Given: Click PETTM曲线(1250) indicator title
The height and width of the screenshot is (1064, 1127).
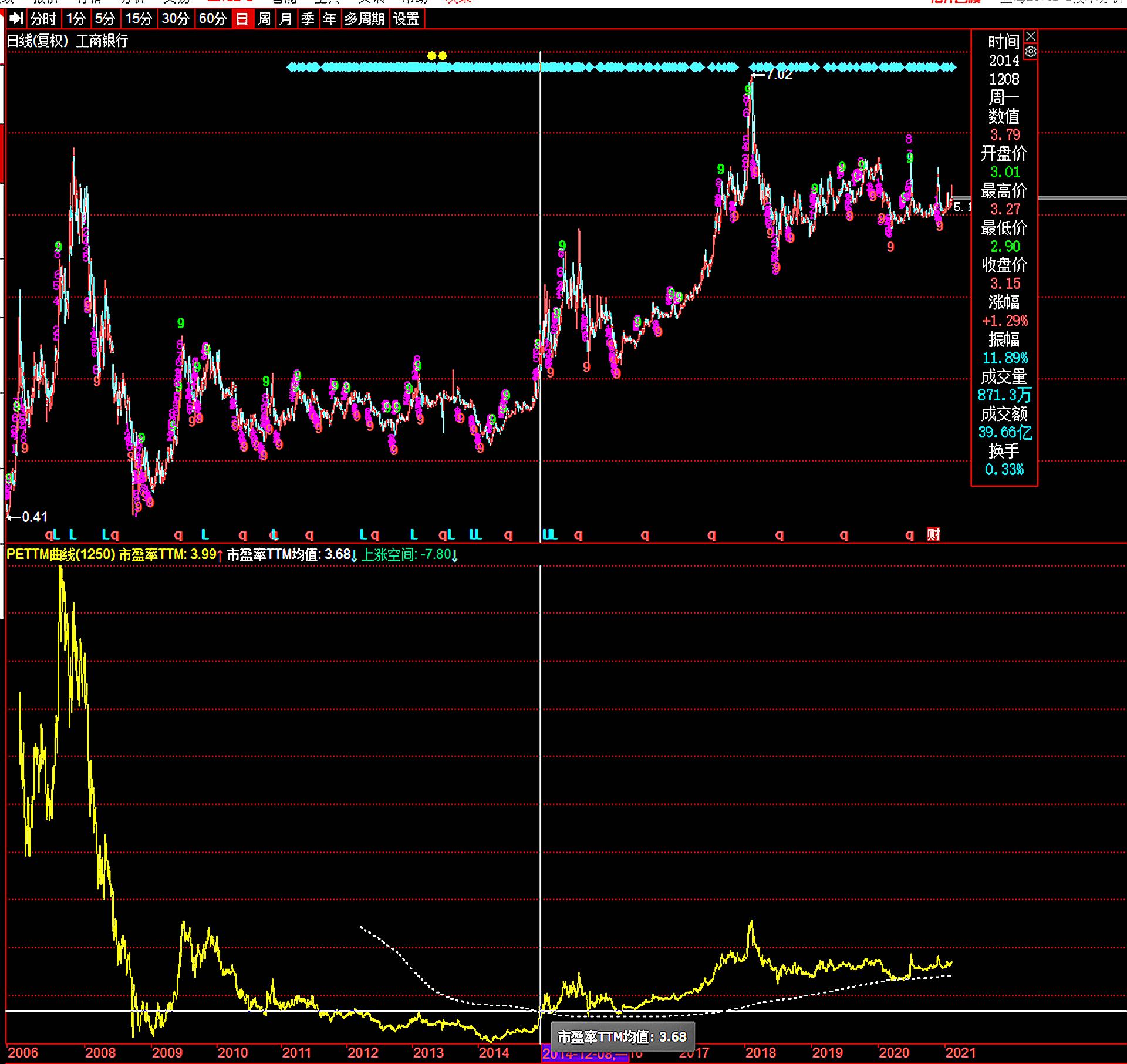Looking at the screenshot, I should [x=60, y=555].
